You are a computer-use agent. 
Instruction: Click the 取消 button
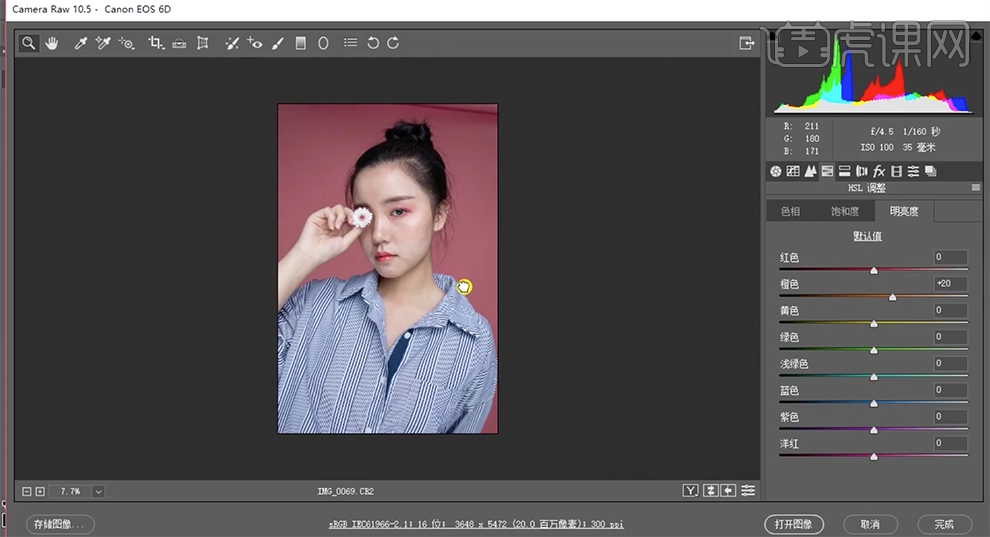pos(870,524)
